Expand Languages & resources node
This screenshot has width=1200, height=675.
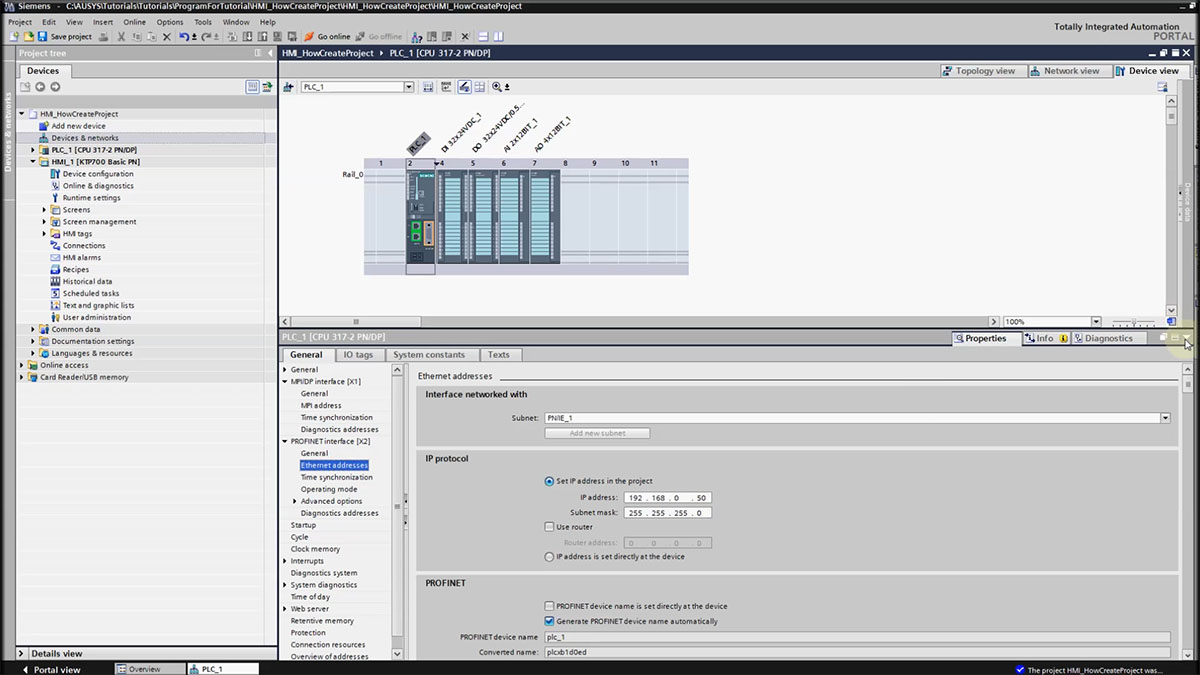click(x=33, y=353)
